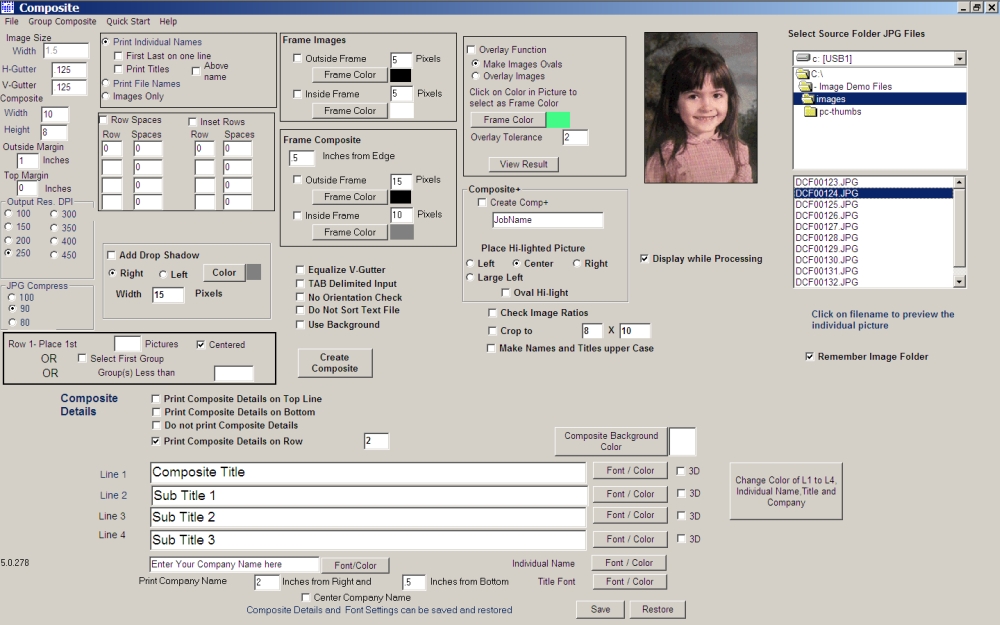Click the Image Demo Files folder icon

[805, 86]
